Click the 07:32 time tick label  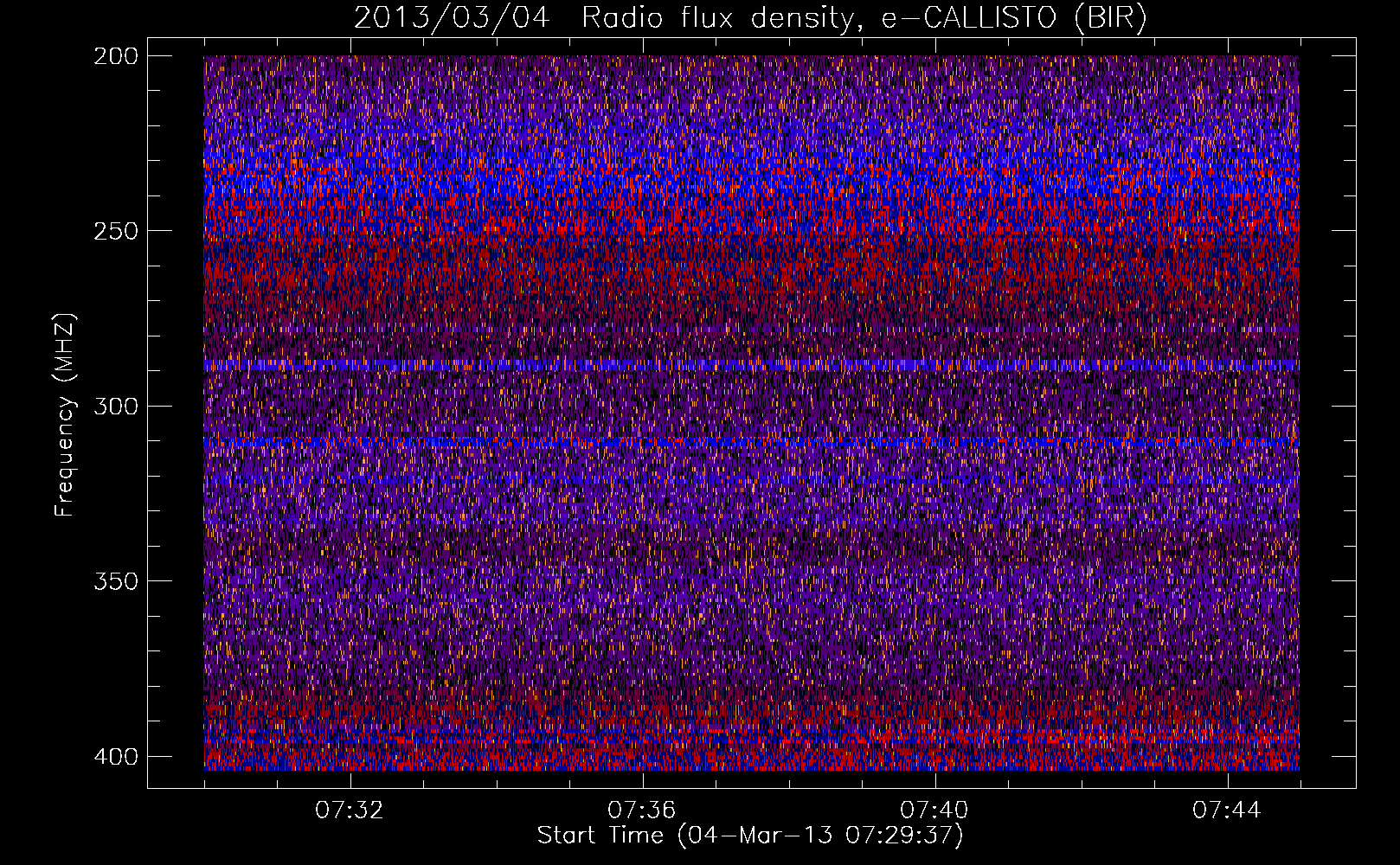350,811
